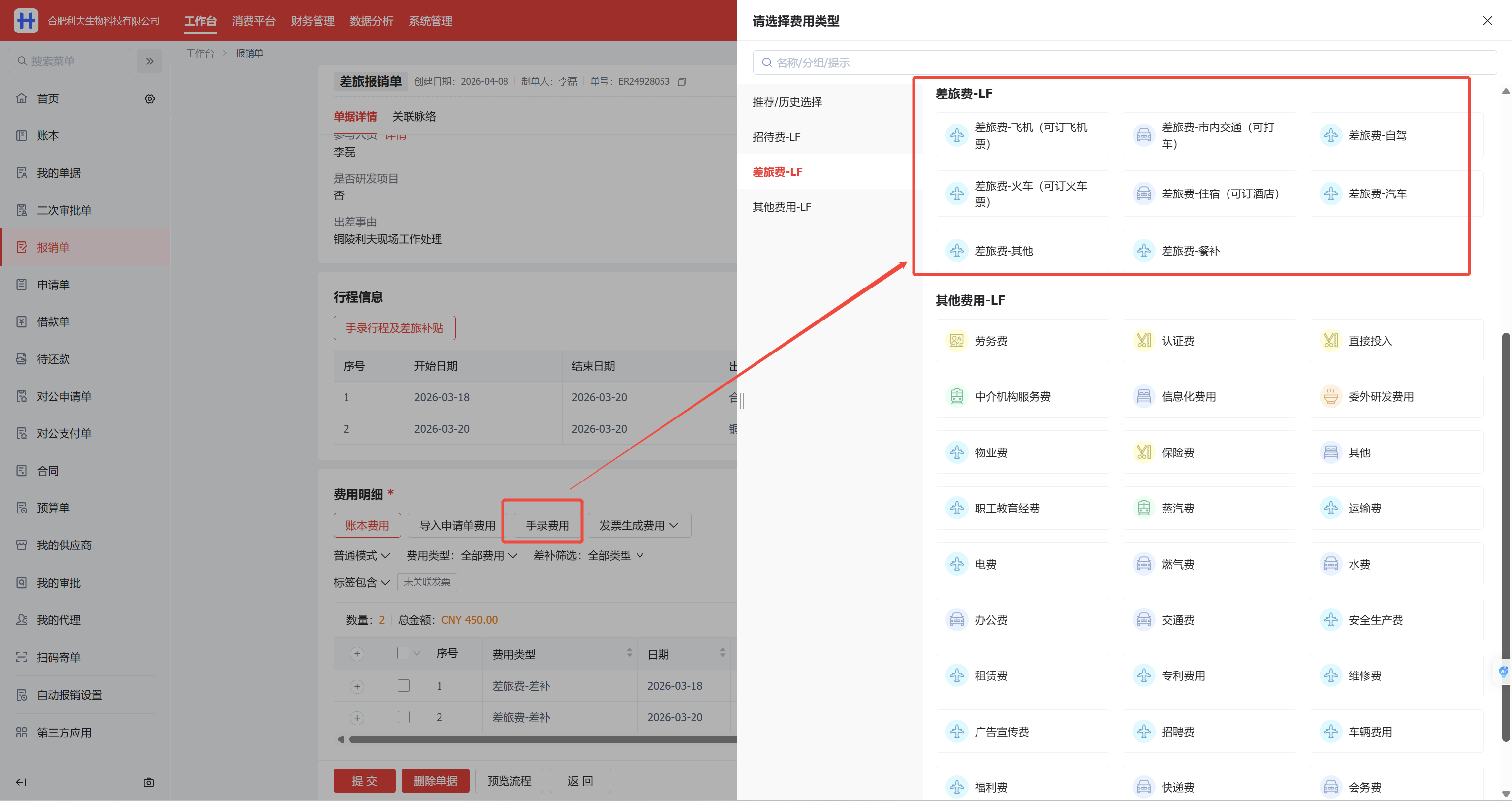This screenshot has width=1512, height=801.
Task: Click the red 提交 submit button
Action: click(364, 780)
